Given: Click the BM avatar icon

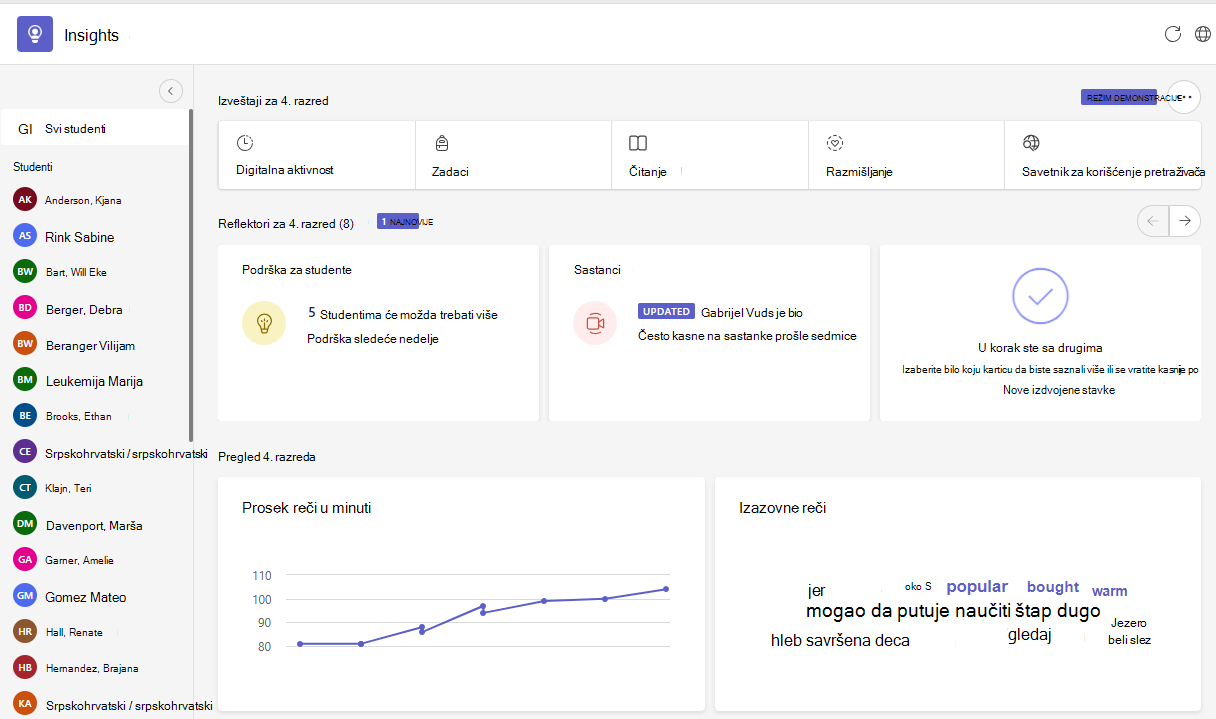Looking at the screenshot, I should pos(25,380).
